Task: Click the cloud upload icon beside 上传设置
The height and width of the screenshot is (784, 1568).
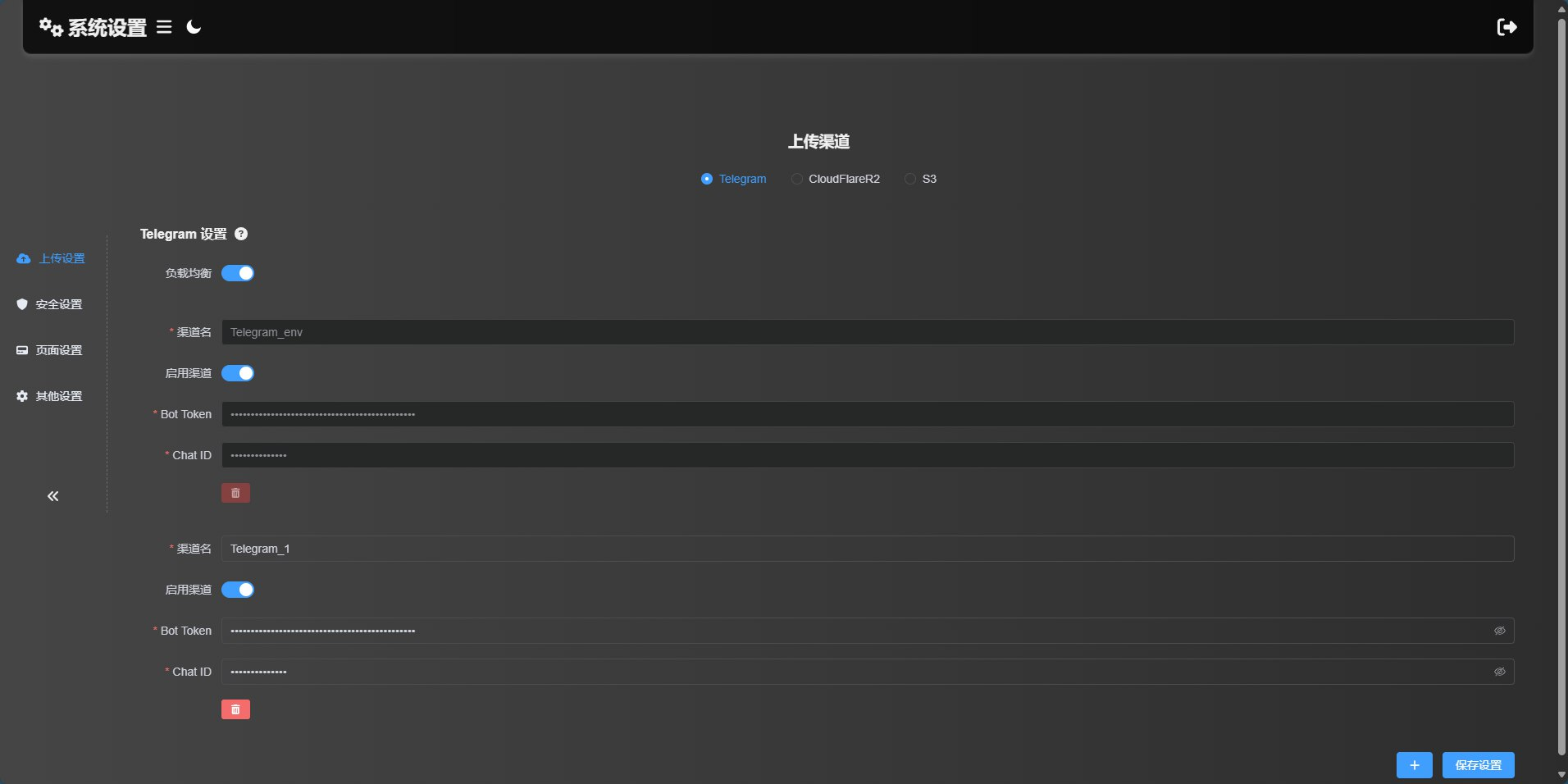Action: 22,258
